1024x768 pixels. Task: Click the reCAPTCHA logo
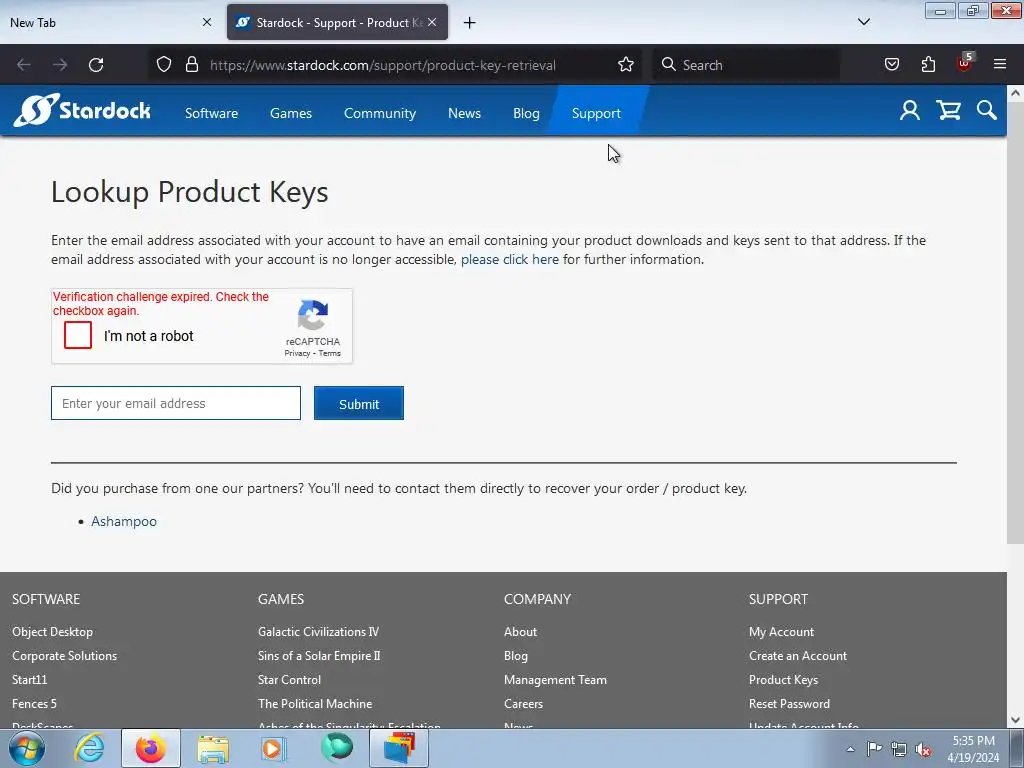point(313,315)
